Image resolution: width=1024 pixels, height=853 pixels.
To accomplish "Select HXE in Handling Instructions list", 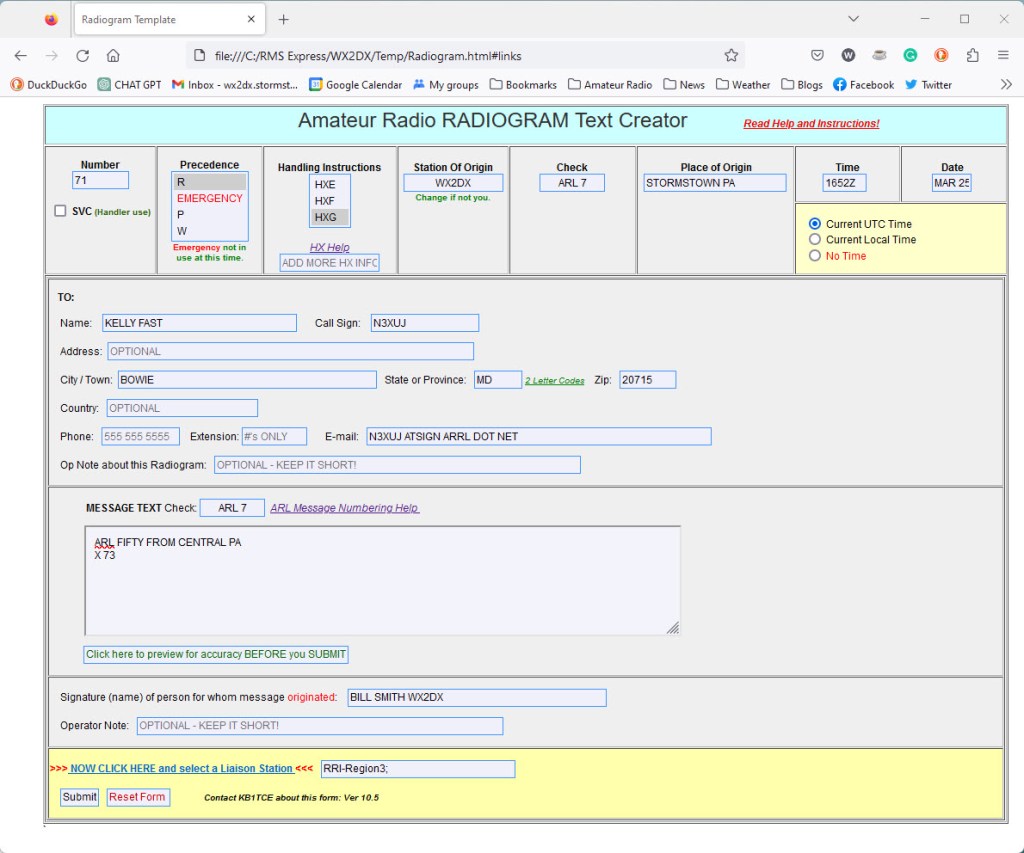I will coord(325,185).
